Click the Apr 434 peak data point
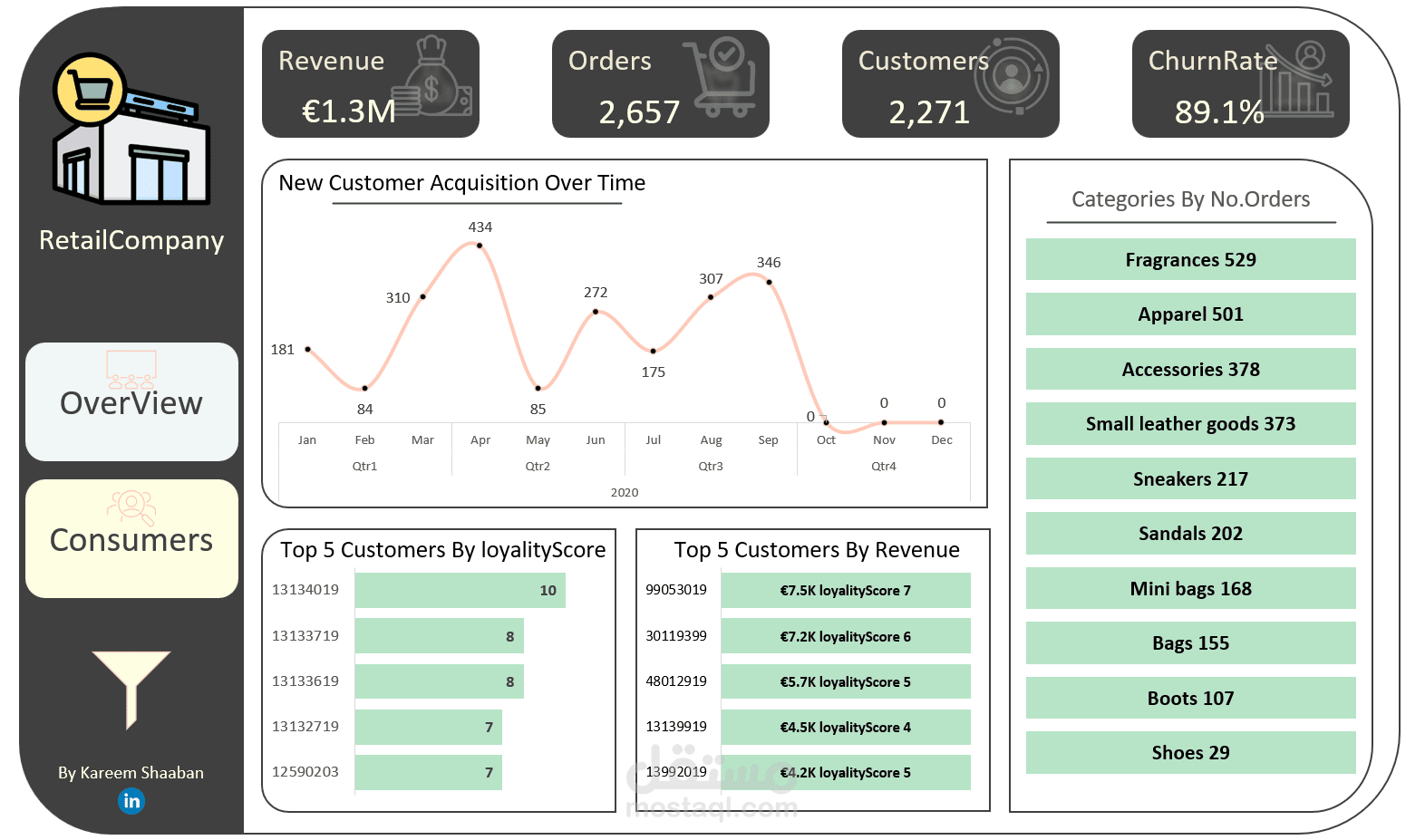This screenshot has height=840, width=1425. click(x=480, y=245)
